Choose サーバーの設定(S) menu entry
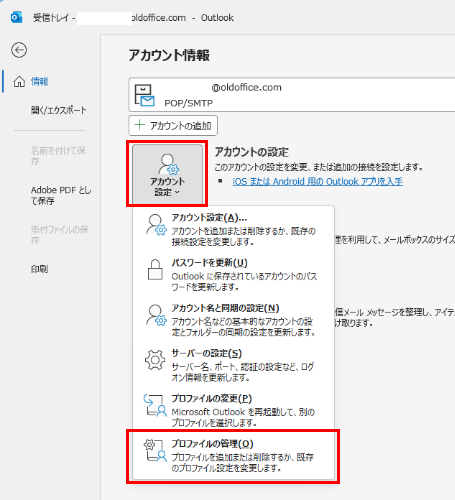The width and height of the screenshot is (455, 500). tap(233, 365)
